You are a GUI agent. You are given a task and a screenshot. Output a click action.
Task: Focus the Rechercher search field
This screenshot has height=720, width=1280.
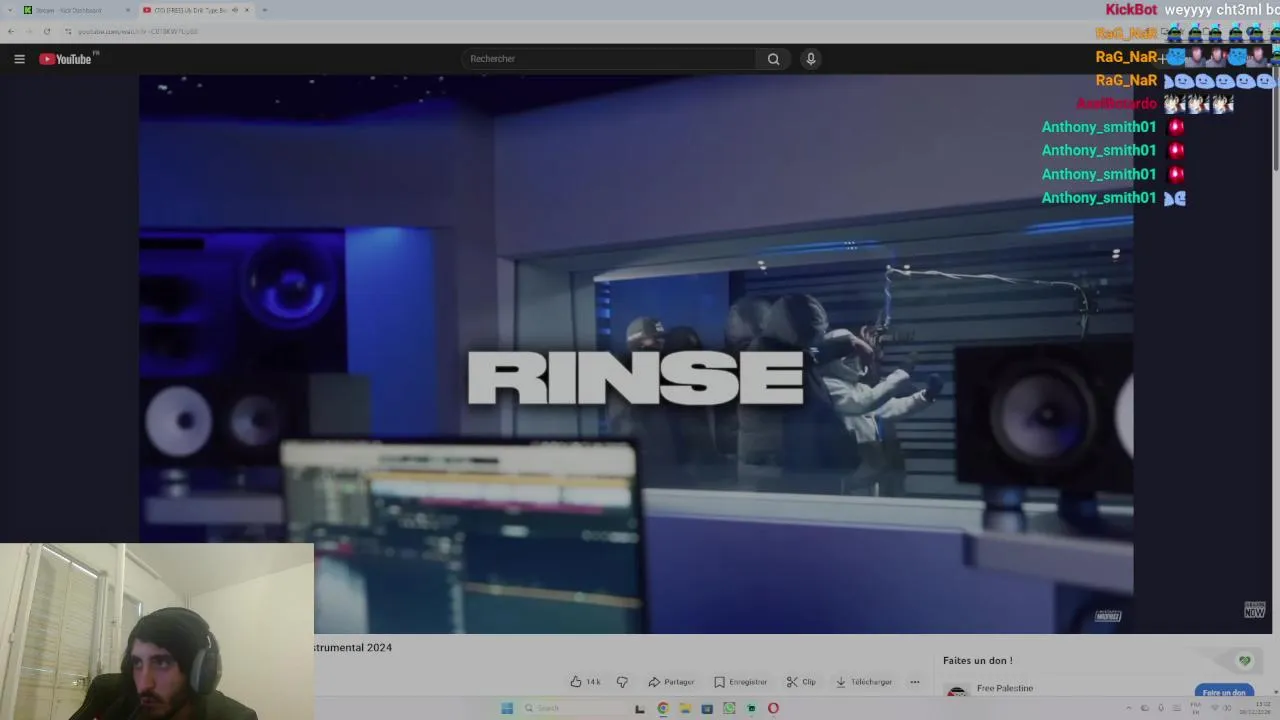coord(610,59)
